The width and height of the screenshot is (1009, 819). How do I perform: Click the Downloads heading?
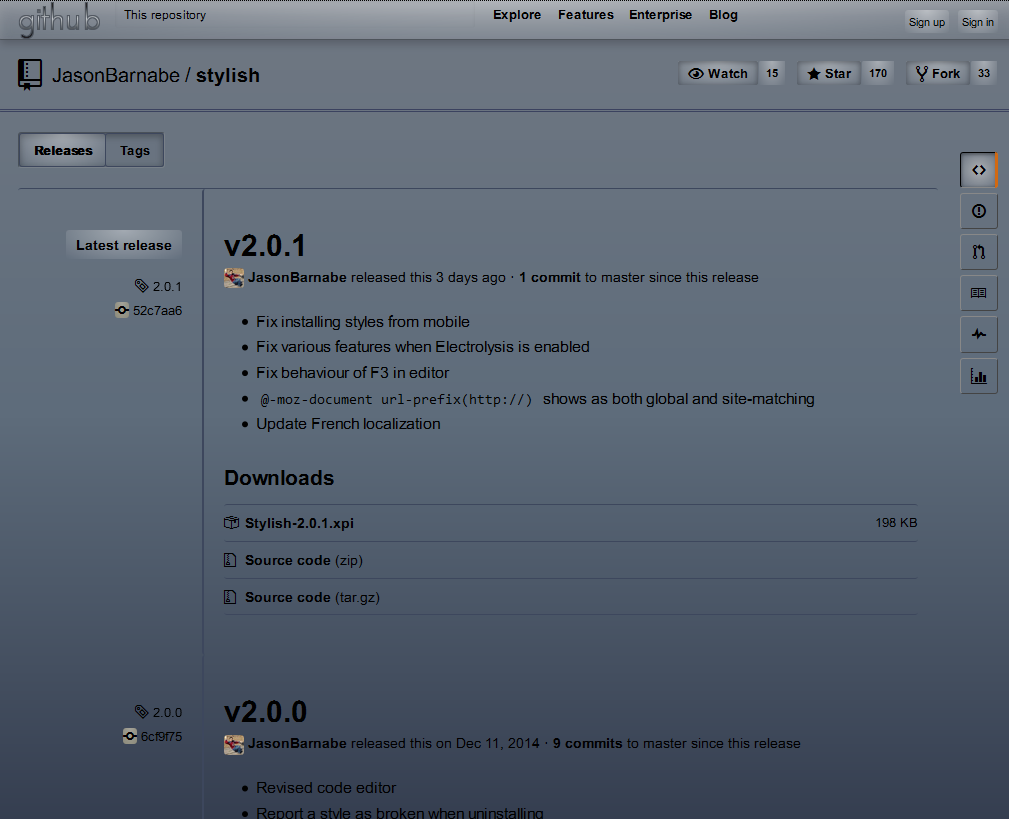[279, 478]
